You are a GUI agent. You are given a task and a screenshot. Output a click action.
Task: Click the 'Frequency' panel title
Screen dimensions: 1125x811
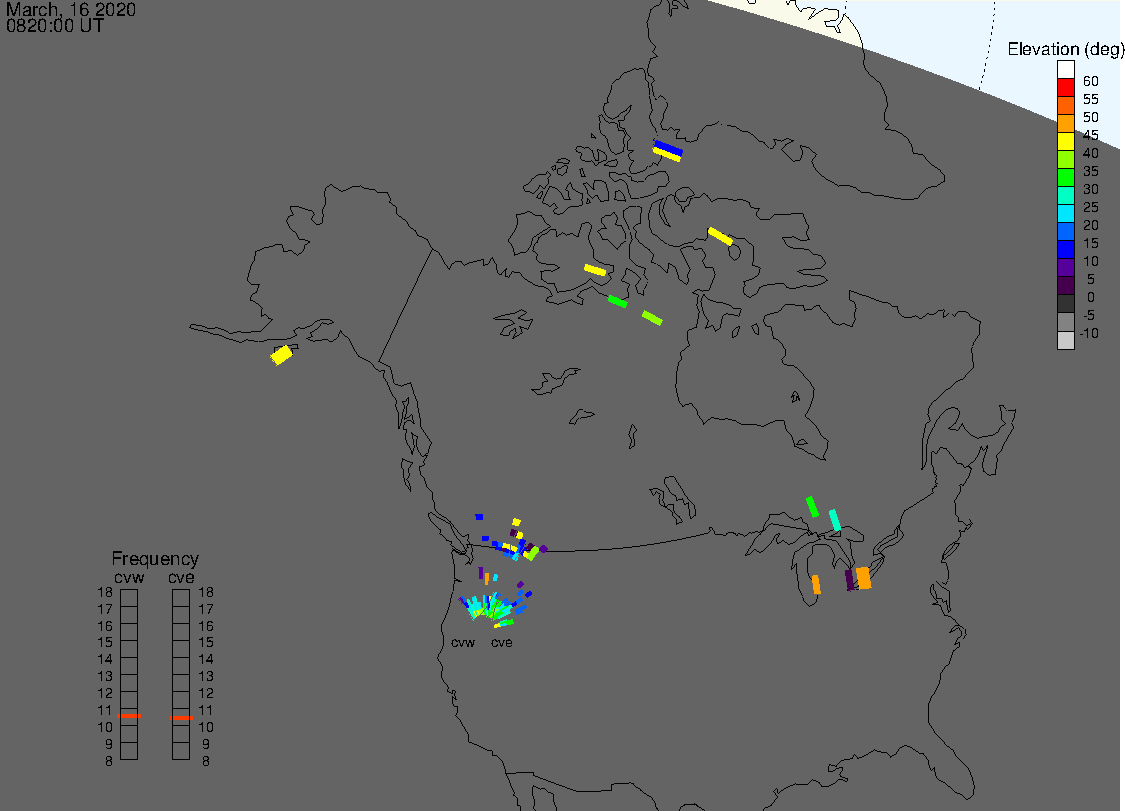tap(155, 558)
